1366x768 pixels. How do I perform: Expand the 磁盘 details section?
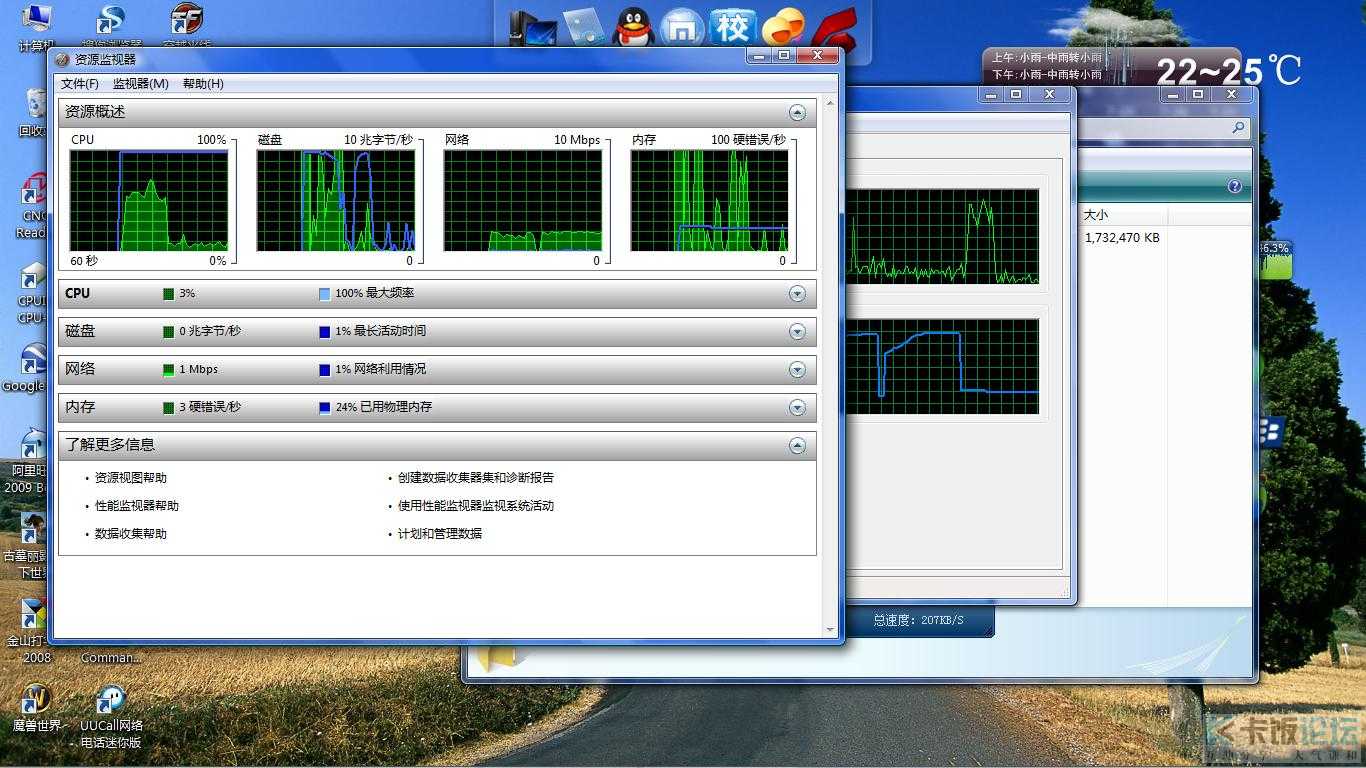click(x=797, y=332)
